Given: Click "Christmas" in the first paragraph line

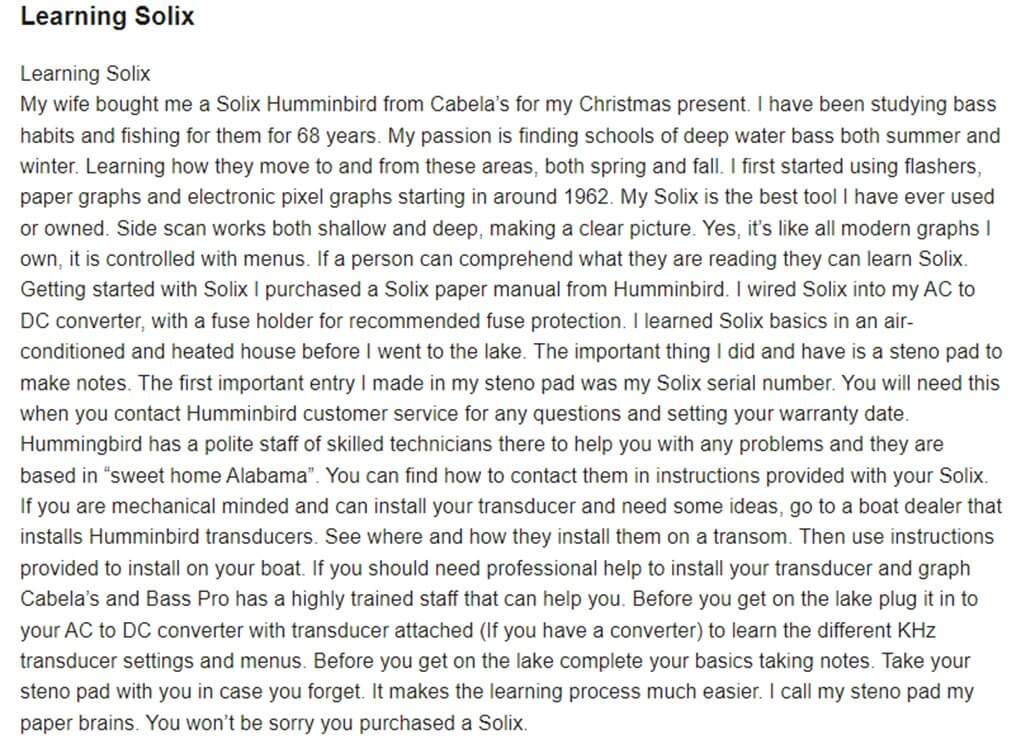Looking at the screenshot, I should [624, 105].
